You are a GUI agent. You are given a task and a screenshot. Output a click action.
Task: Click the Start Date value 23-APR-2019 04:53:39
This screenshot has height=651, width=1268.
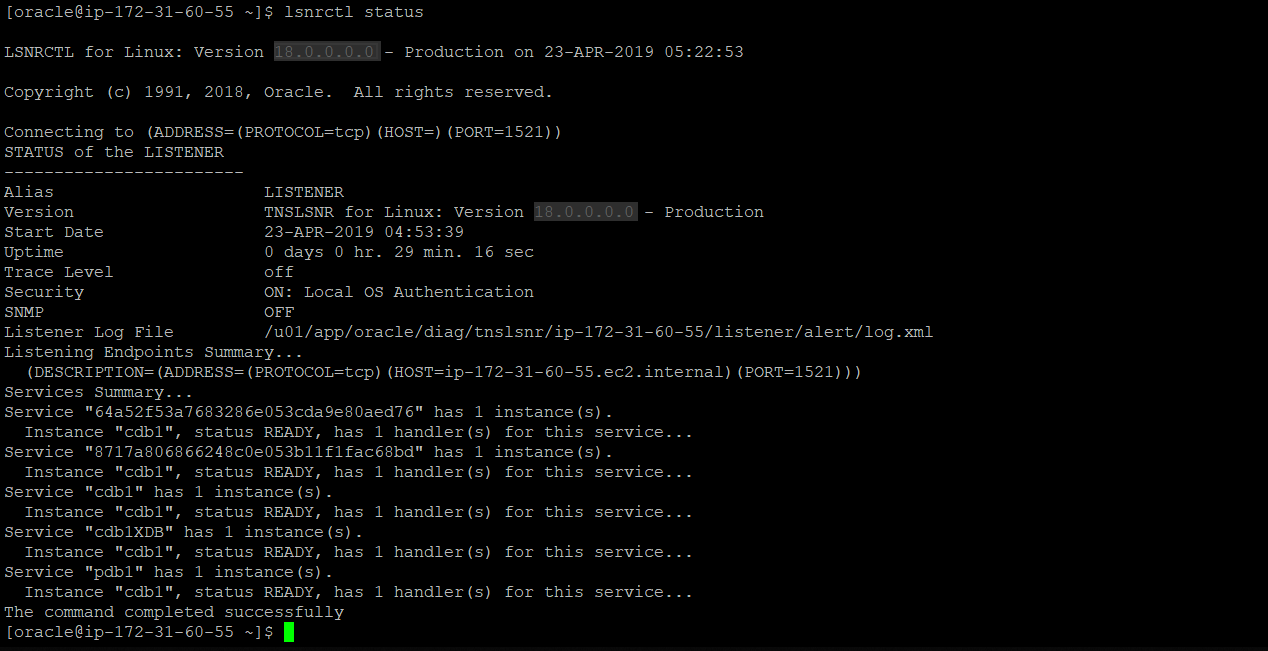363,232
